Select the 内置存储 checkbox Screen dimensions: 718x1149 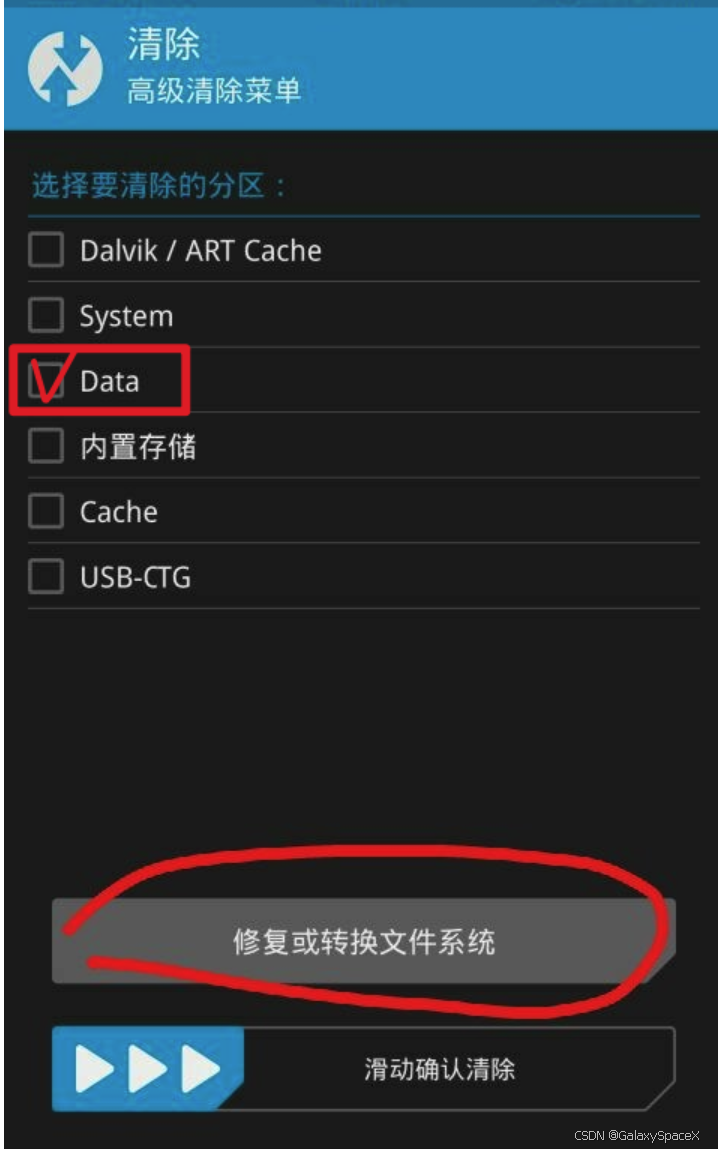point(45,446)
